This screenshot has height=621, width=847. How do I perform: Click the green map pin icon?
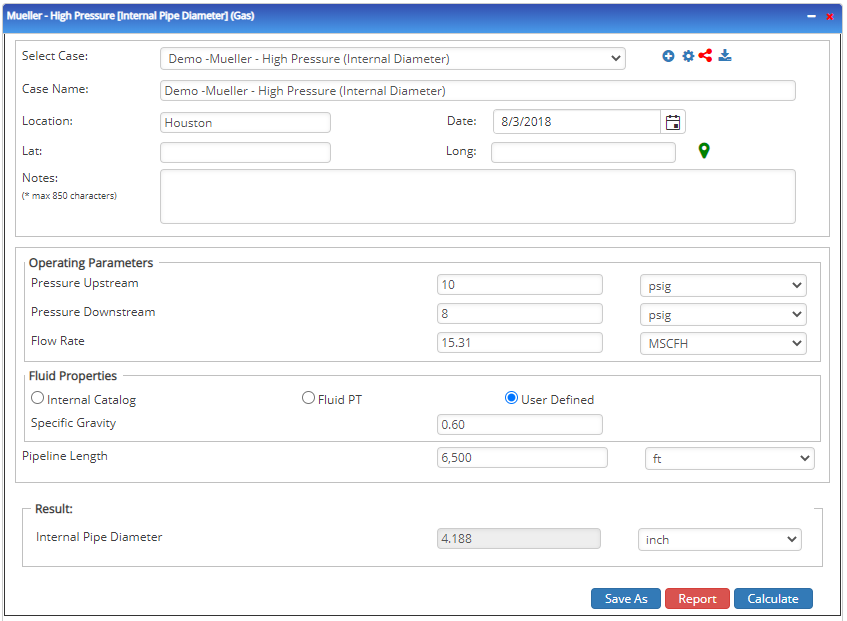(704, 150)
